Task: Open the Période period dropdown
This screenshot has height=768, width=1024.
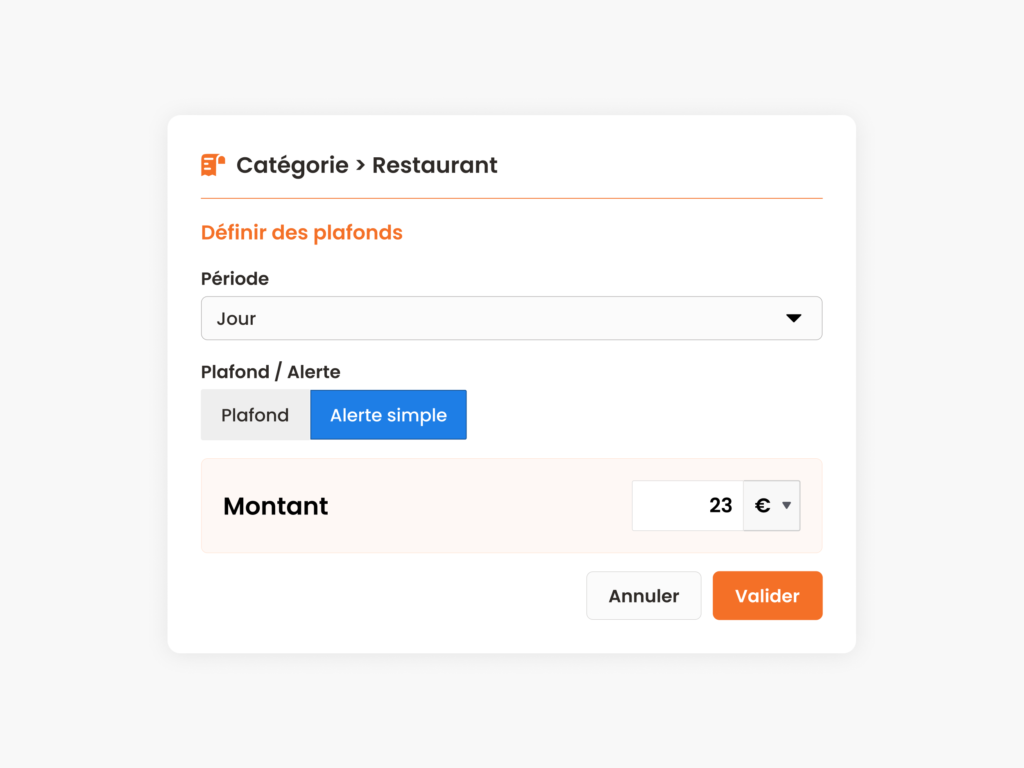Action: (x=511, y=318)
